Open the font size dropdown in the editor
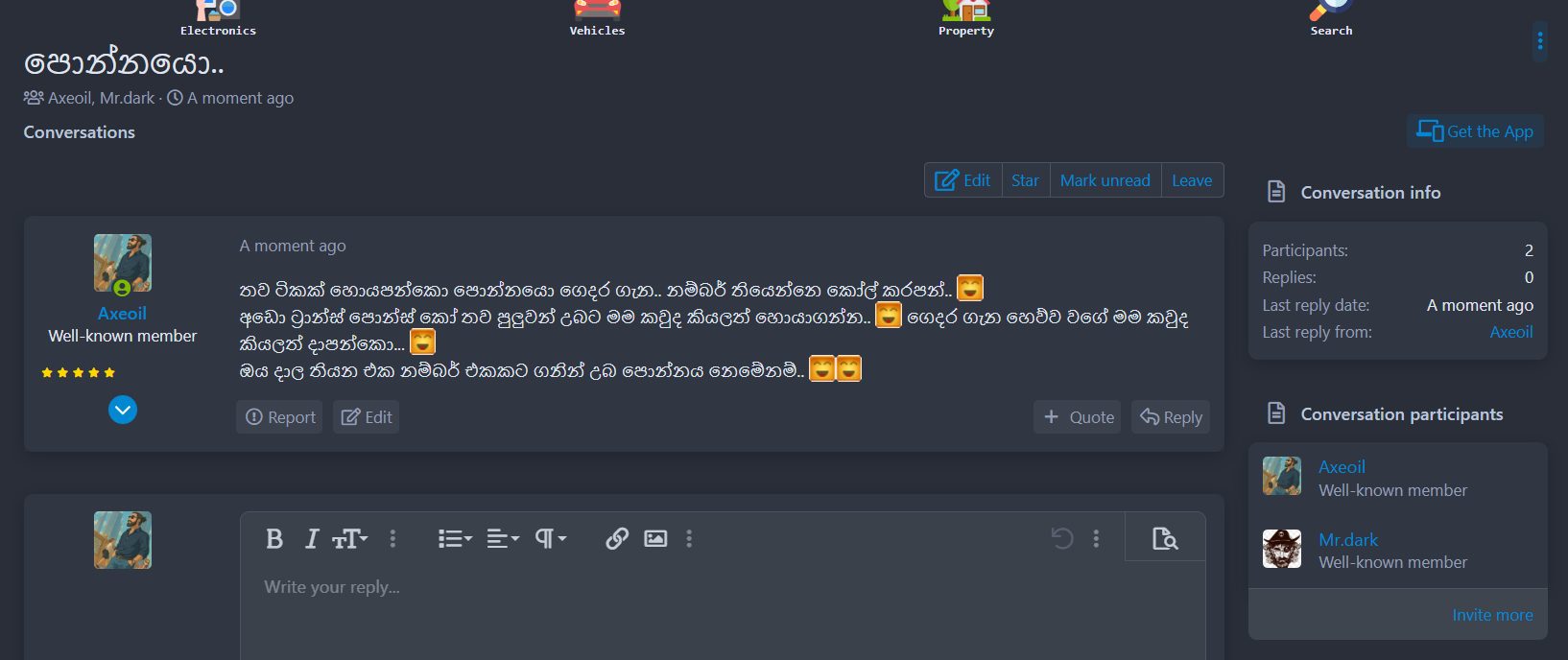 tap(350, 539)
